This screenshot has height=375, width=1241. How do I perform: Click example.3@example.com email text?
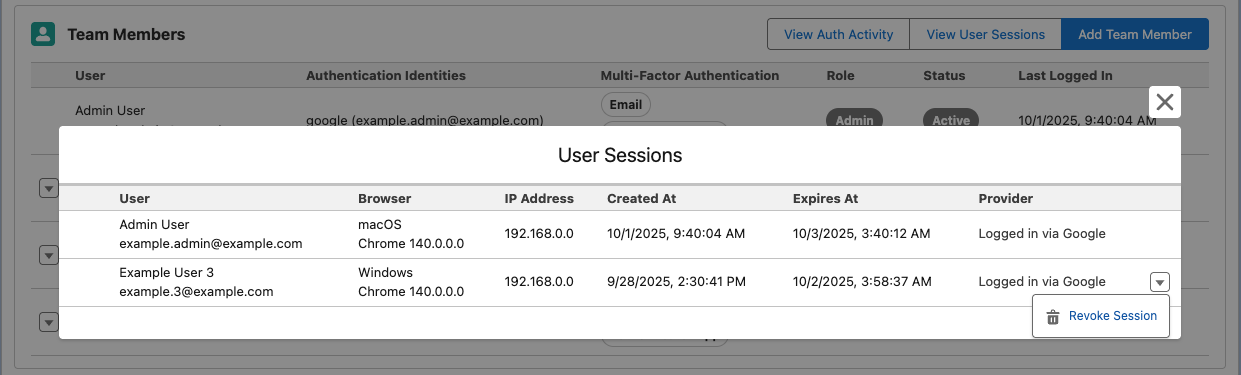point(196,291)
